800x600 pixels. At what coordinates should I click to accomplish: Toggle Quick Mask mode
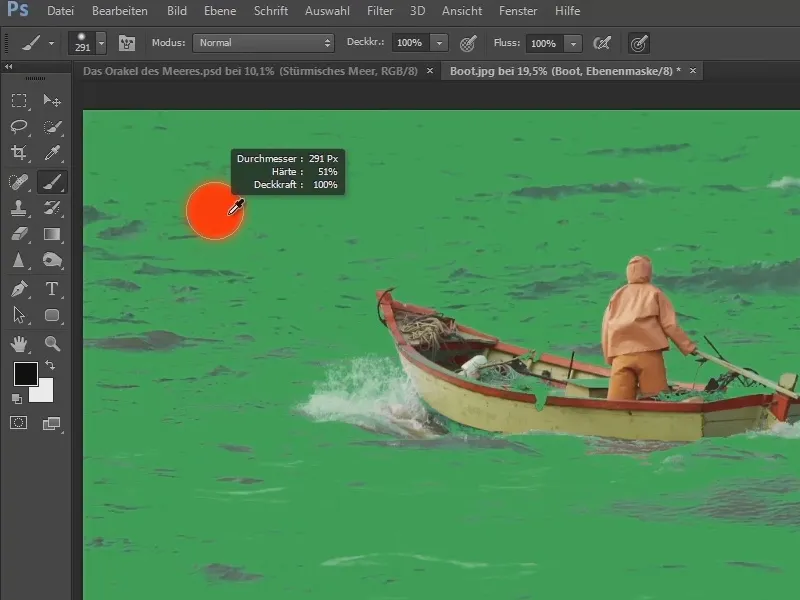click(19, 423)
